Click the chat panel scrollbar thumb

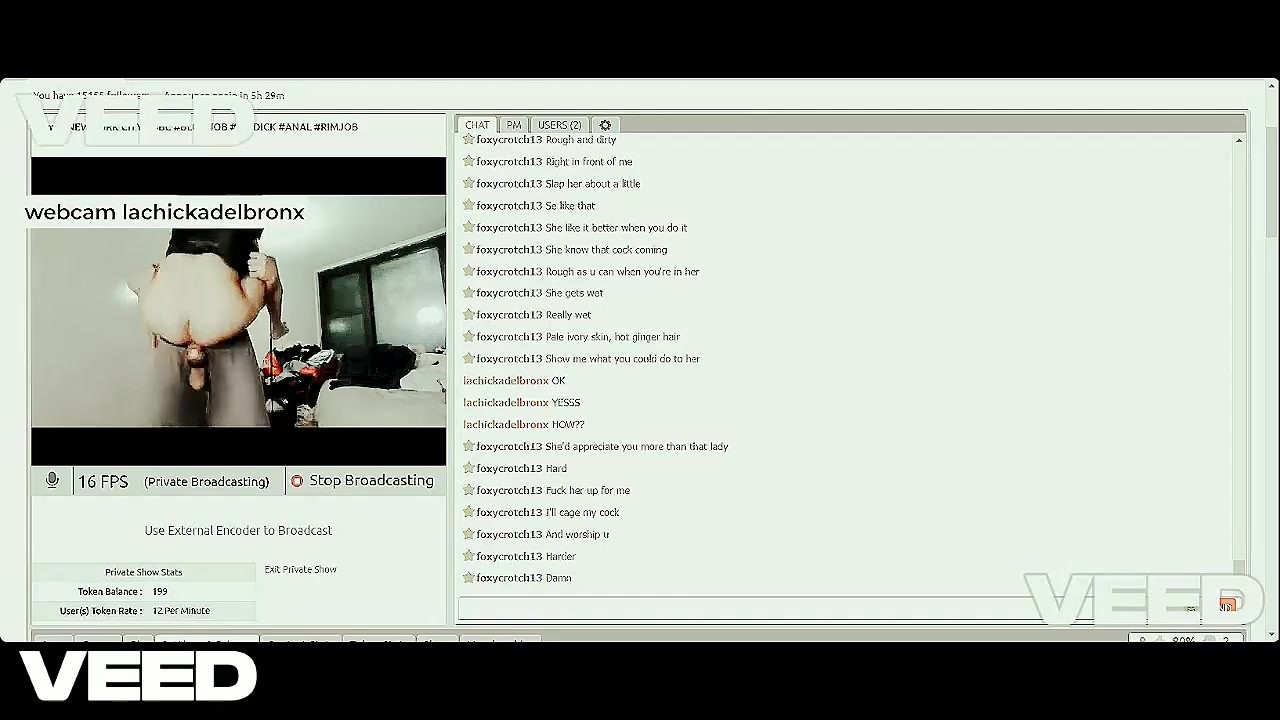click(1239, 568)
